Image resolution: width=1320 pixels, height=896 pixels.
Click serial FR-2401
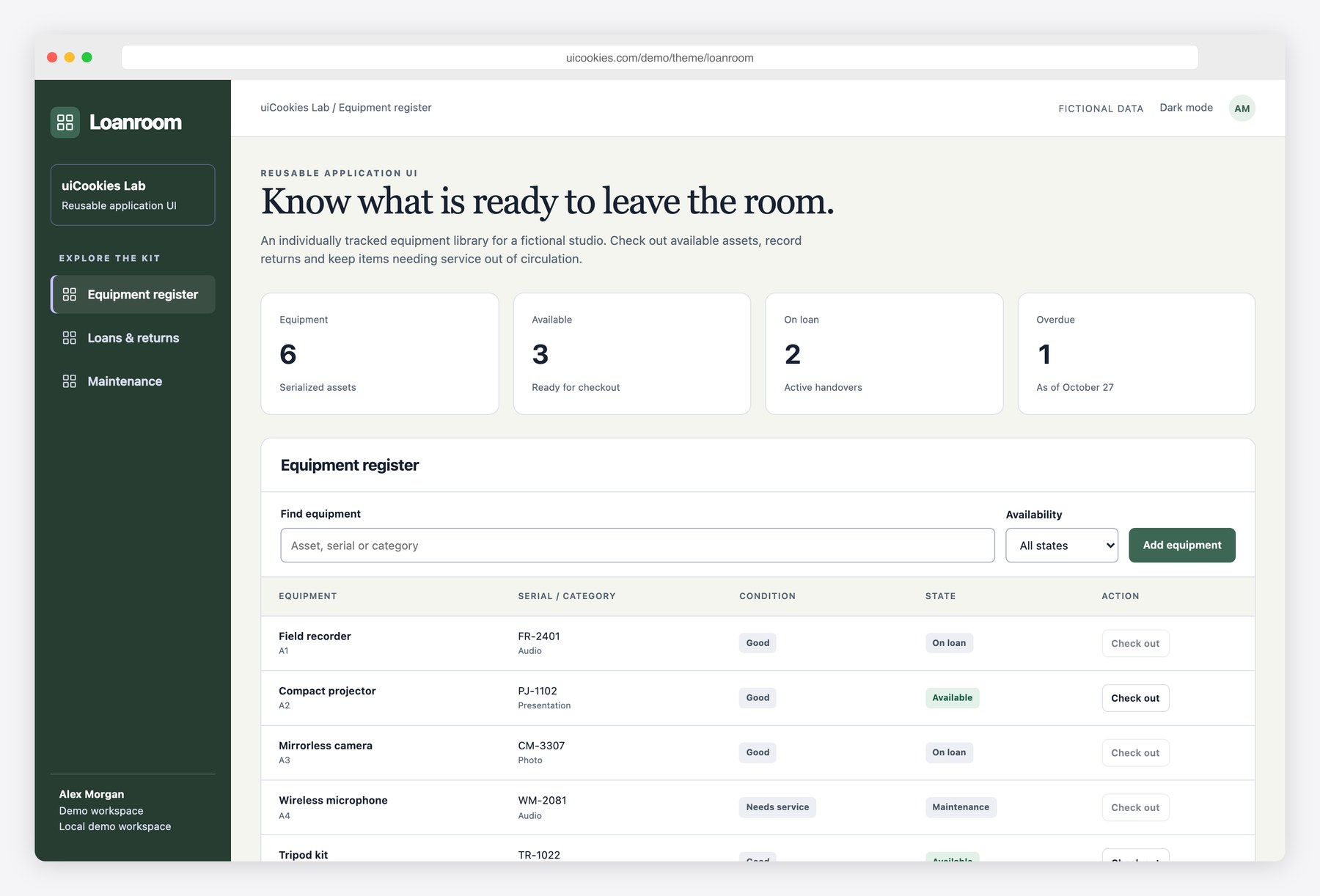(x=539, y=636)
